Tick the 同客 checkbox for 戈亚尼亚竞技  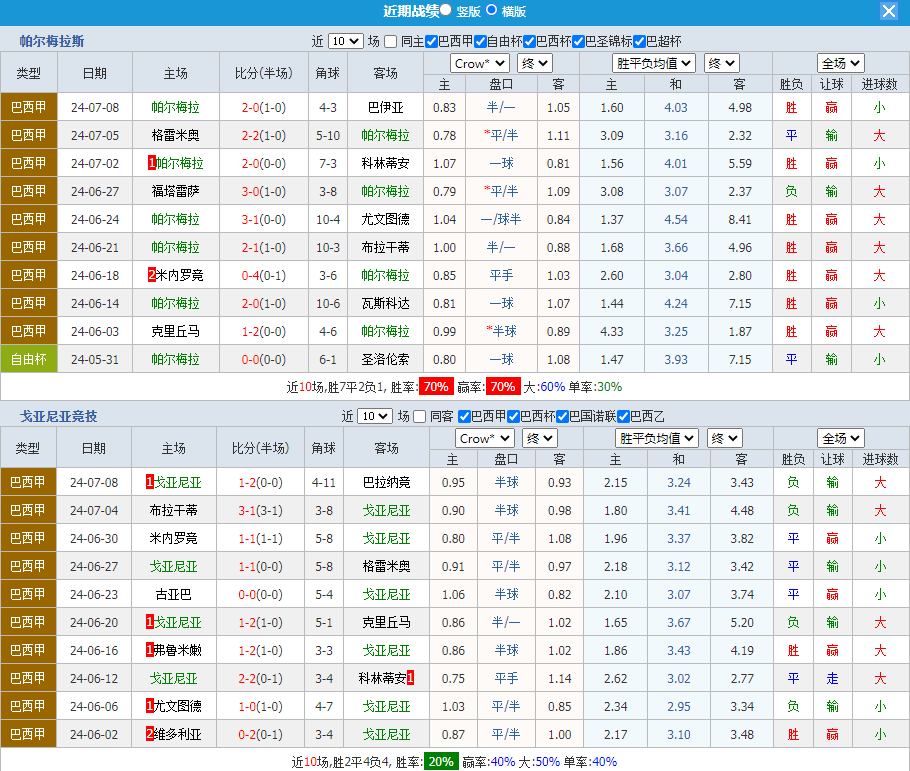[x=420, y=416]
